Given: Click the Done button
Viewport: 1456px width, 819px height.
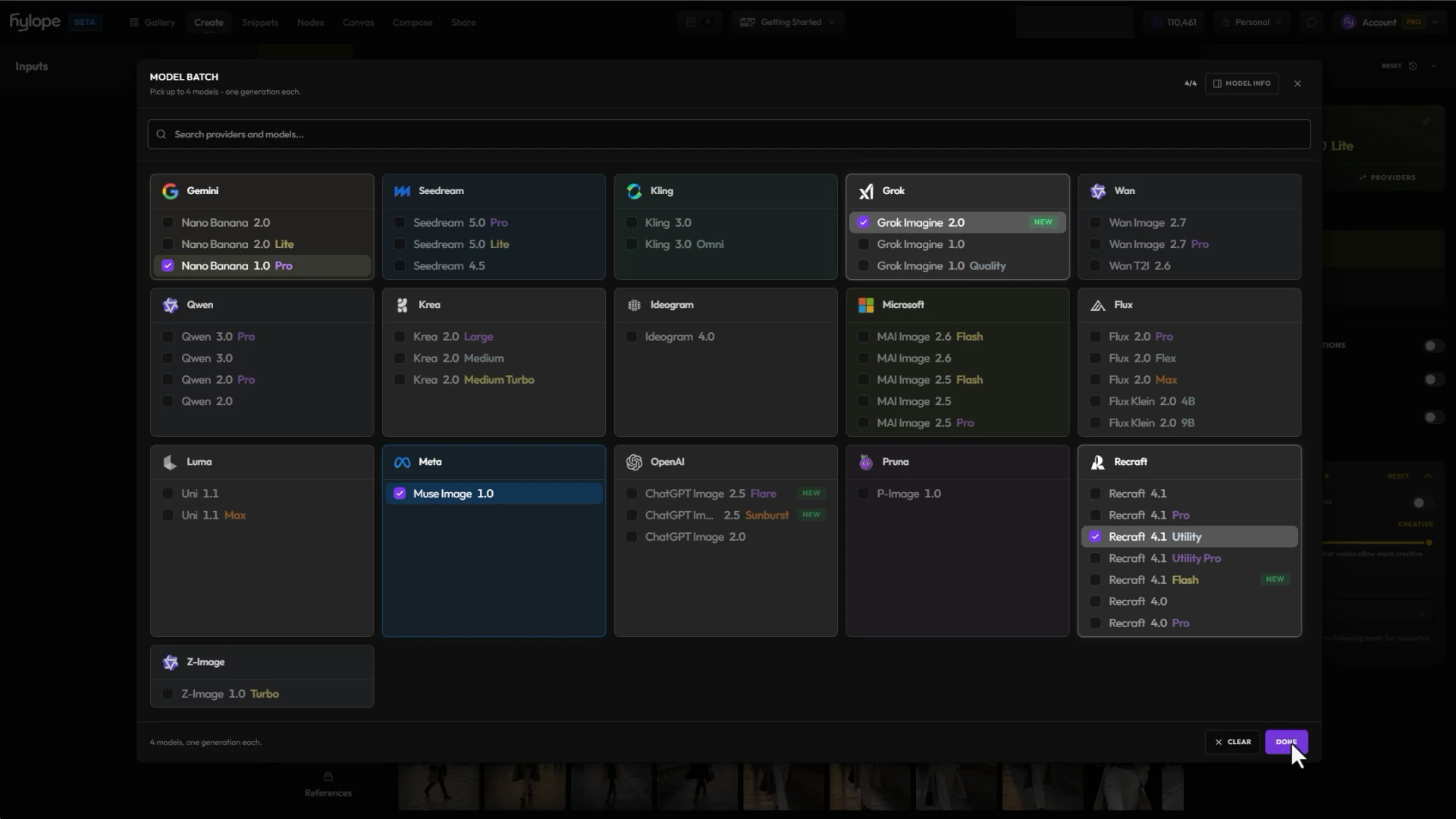Looking at the screenshot, I should point(1286,742).
